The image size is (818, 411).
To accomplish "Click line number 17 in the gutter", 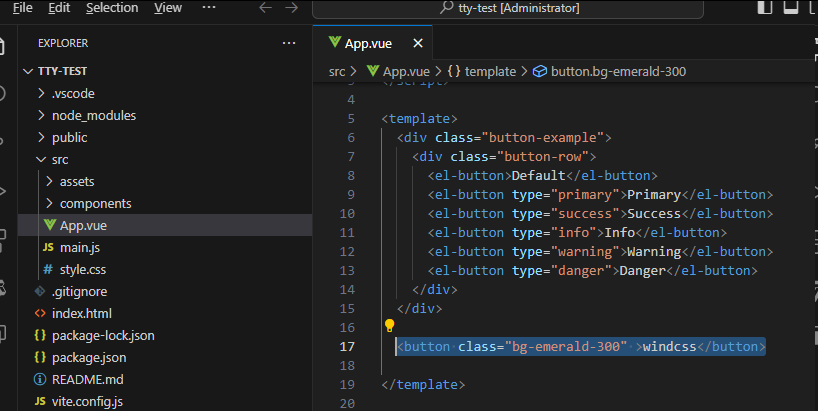I will (x=347, y=346).
